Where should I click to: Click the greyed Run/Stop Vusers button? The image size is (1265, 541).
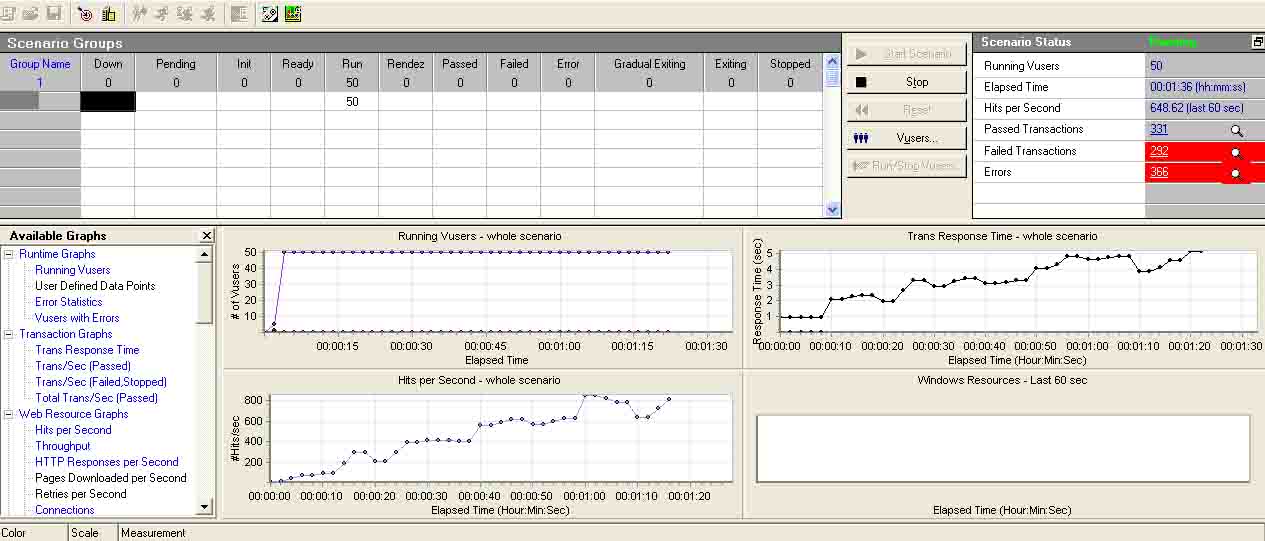[907, 166]
